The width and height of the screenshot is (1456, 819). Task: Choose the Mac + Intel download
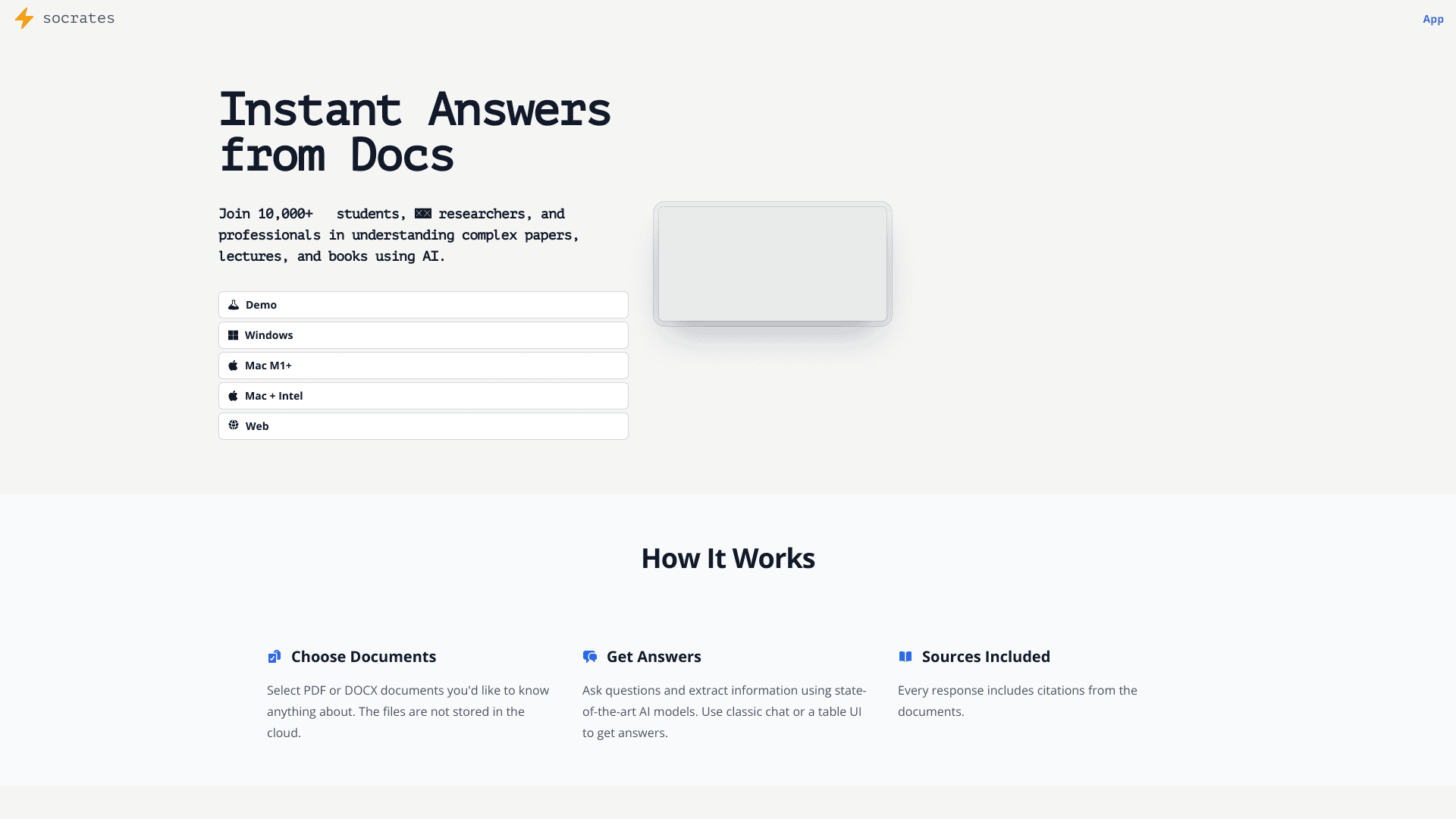[422, 395]
